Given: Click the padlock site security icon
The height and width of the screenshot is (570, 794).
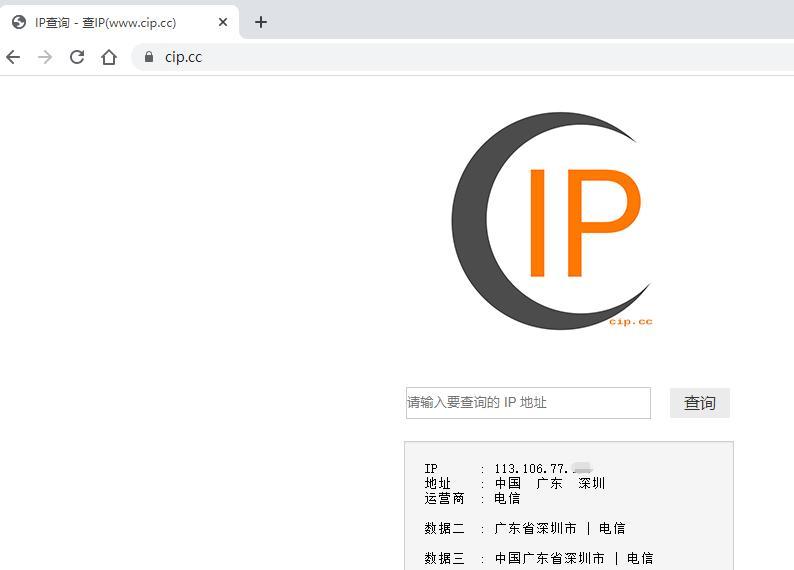Looking at the screenshot, I should (x=149, y=57).
